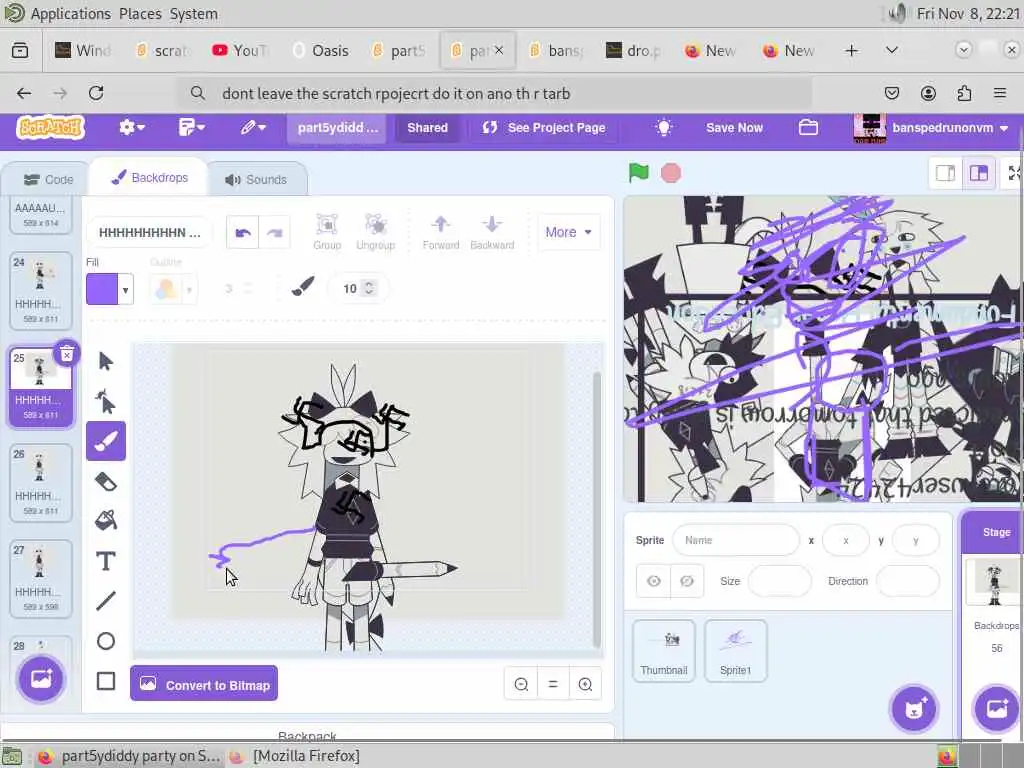1024x768 pixels.
Task: Click the Shared button
Action: 427,127
